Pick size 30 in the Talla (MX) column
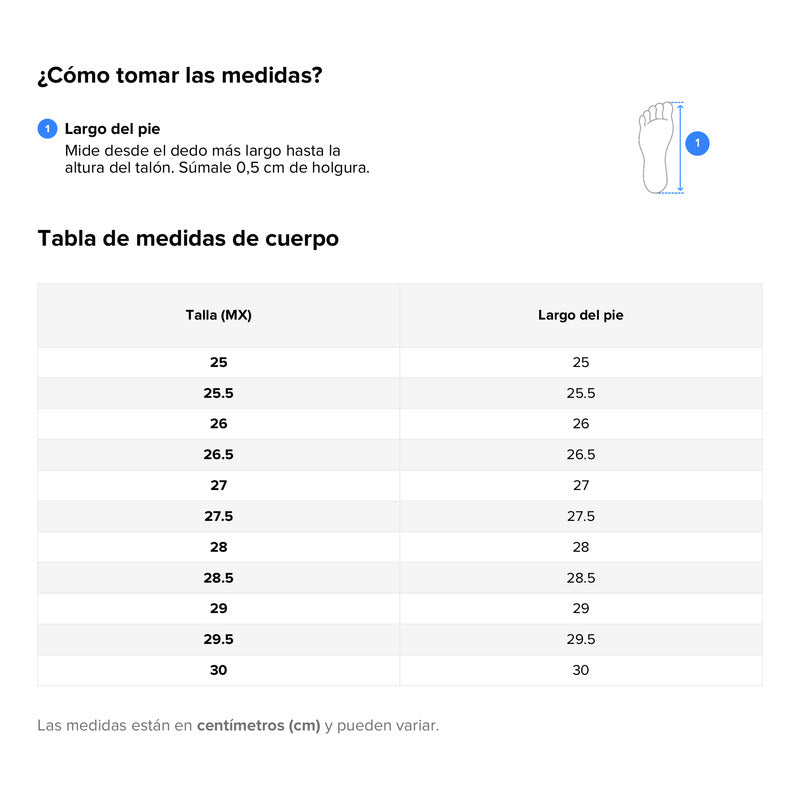The image size is (800, 800). [x=218, y=670]
